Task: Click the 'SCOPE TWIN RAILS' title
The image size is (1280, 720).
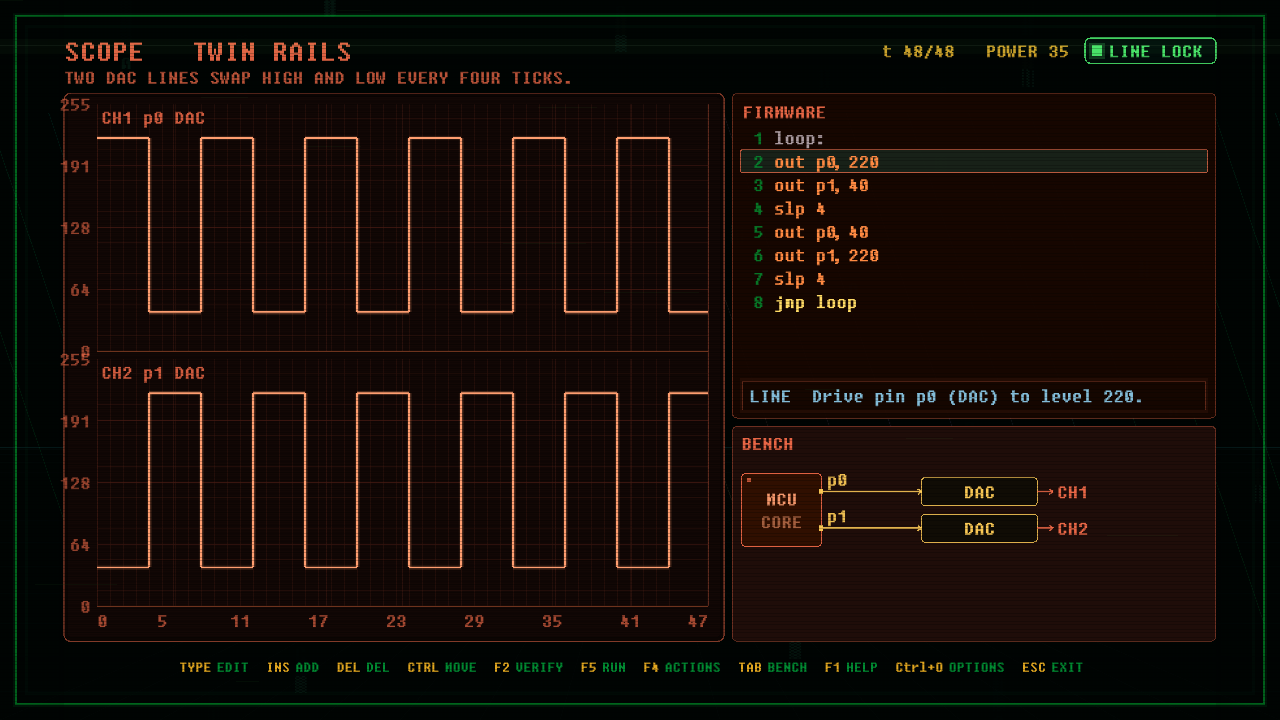Action: pyautogui.click(x=208, y=52)
